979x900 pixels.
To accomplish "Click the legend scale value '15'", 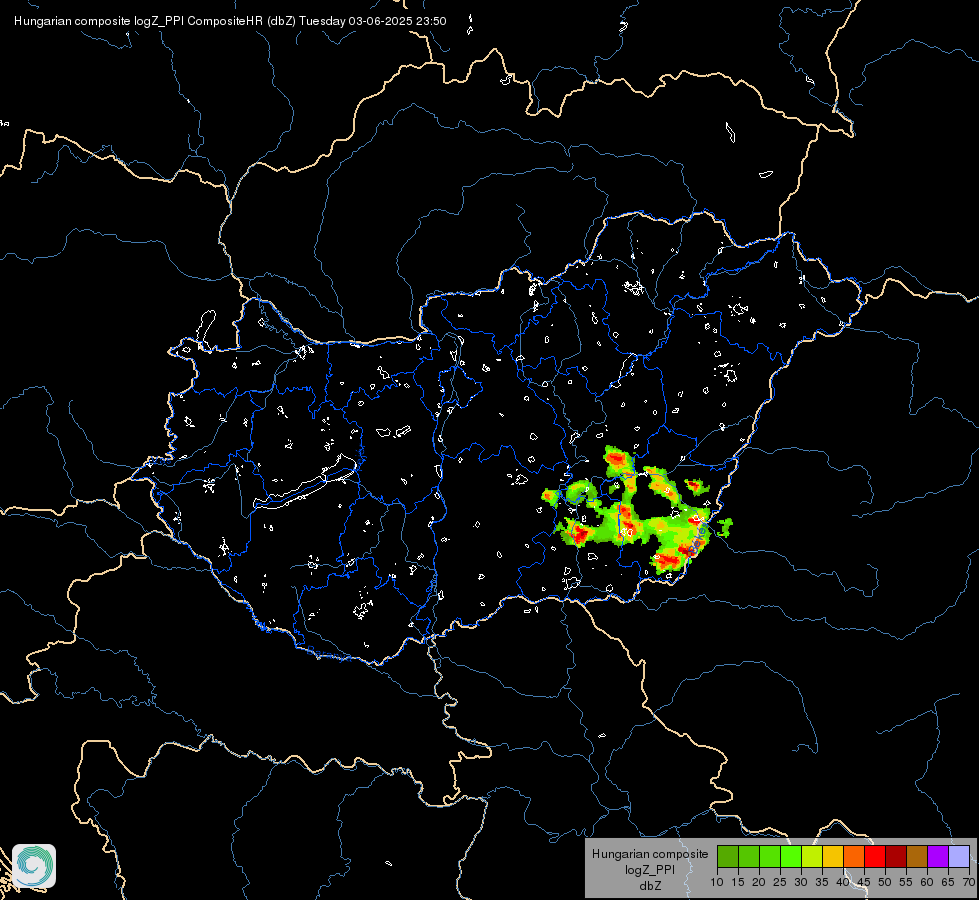I will 738,883.
